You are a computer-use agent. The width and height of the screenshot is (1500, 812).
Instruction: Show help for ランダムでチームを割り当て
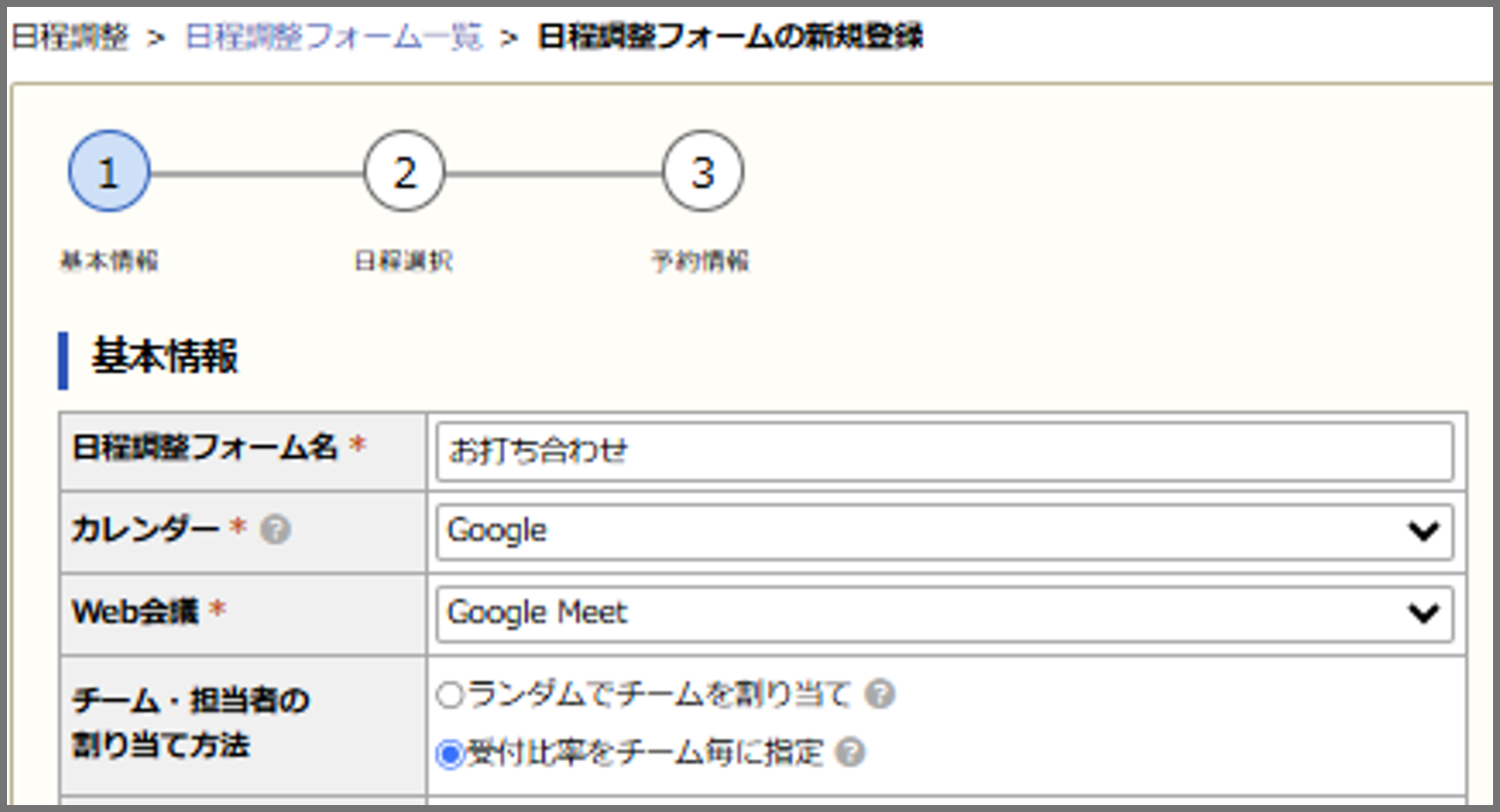pos(879,693)
